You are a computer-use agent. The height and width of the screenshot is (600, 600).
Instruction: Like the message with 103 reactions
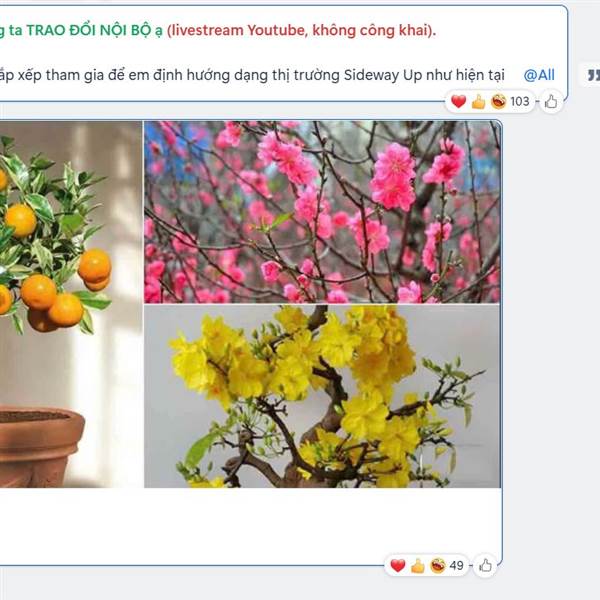pos(551,102)
